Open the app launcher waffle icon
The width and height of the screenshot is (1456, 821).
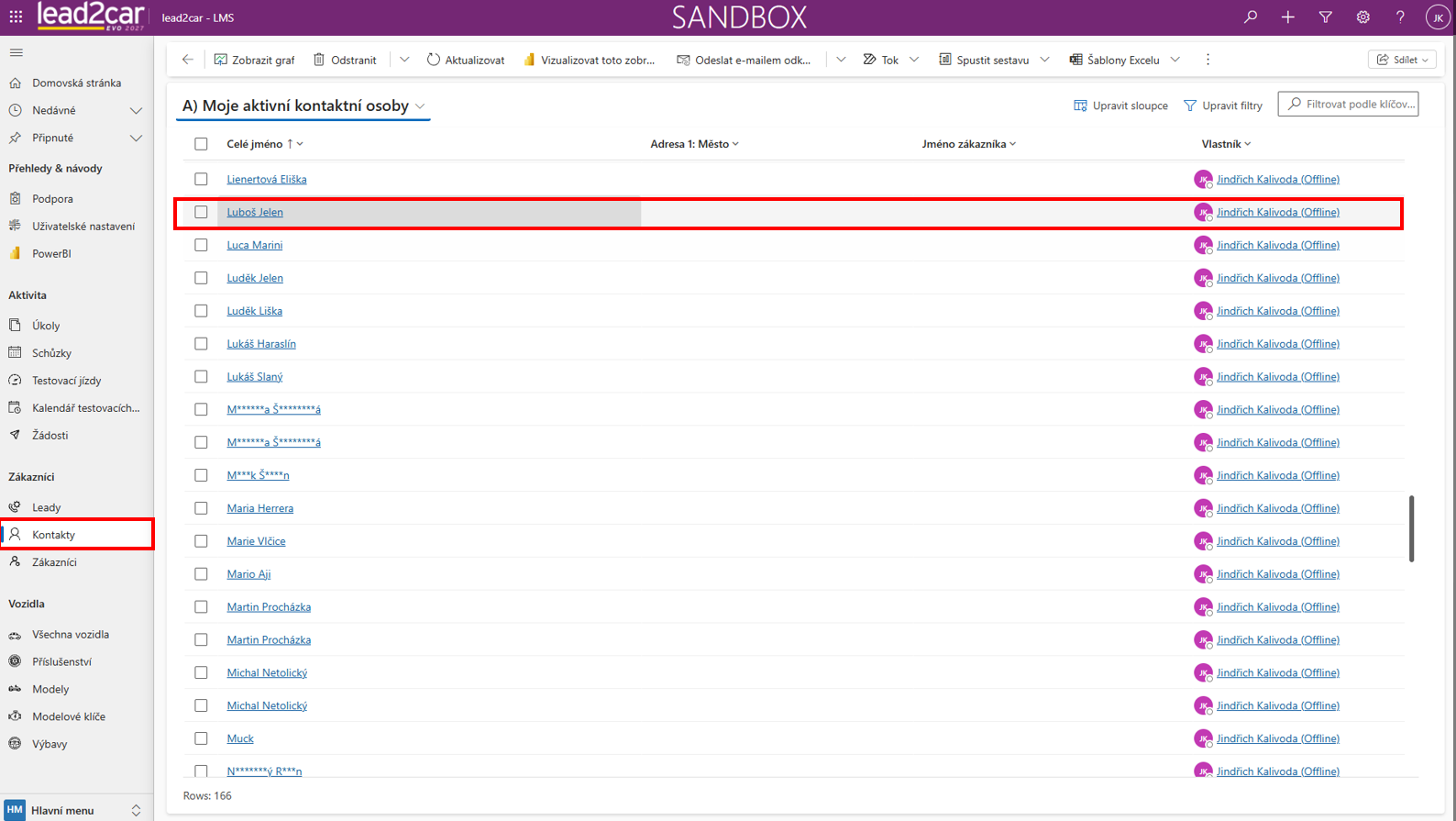pos(16,17)
